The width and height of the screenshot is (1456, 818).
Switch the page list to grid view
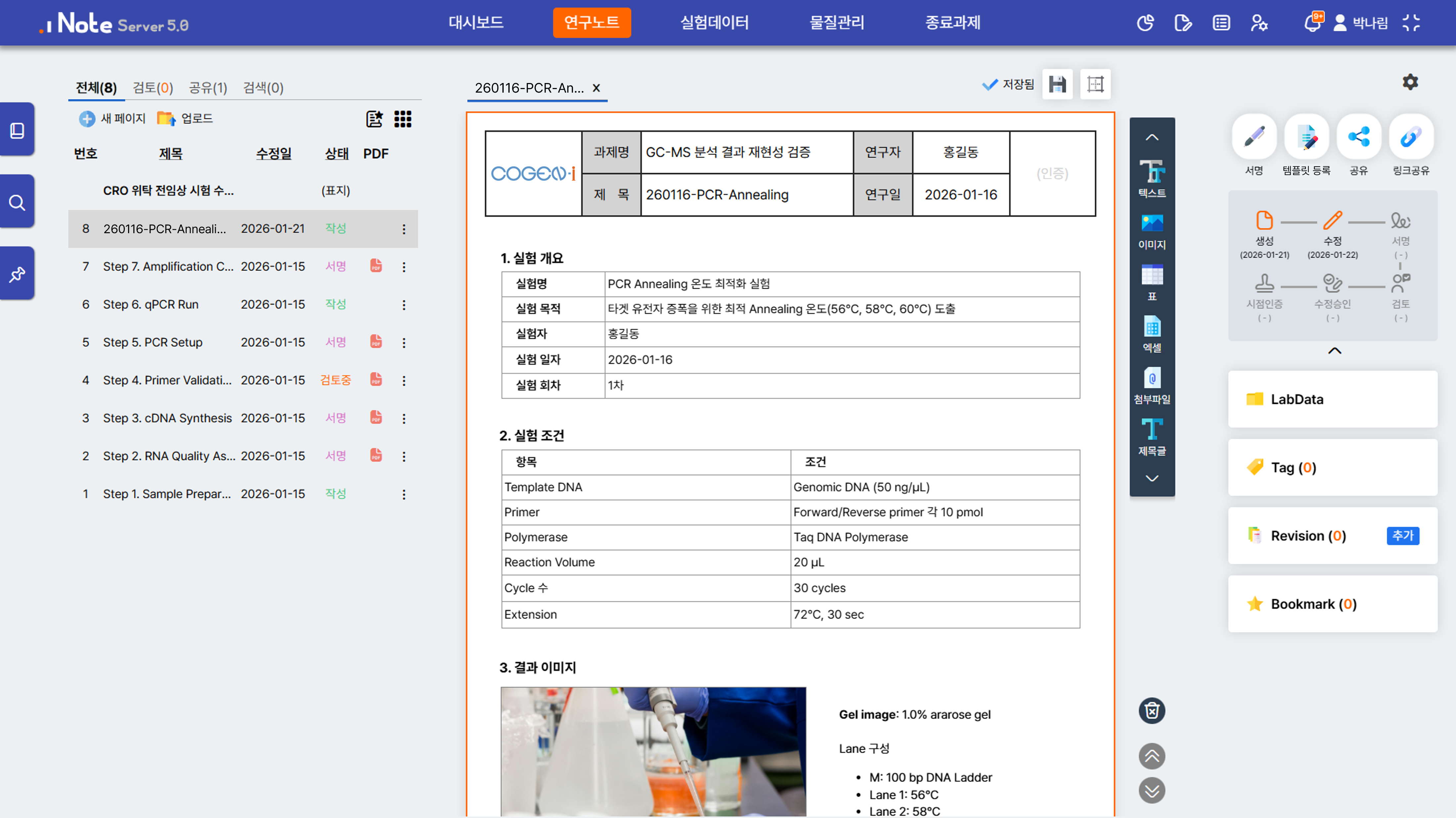tap(403, 119)
